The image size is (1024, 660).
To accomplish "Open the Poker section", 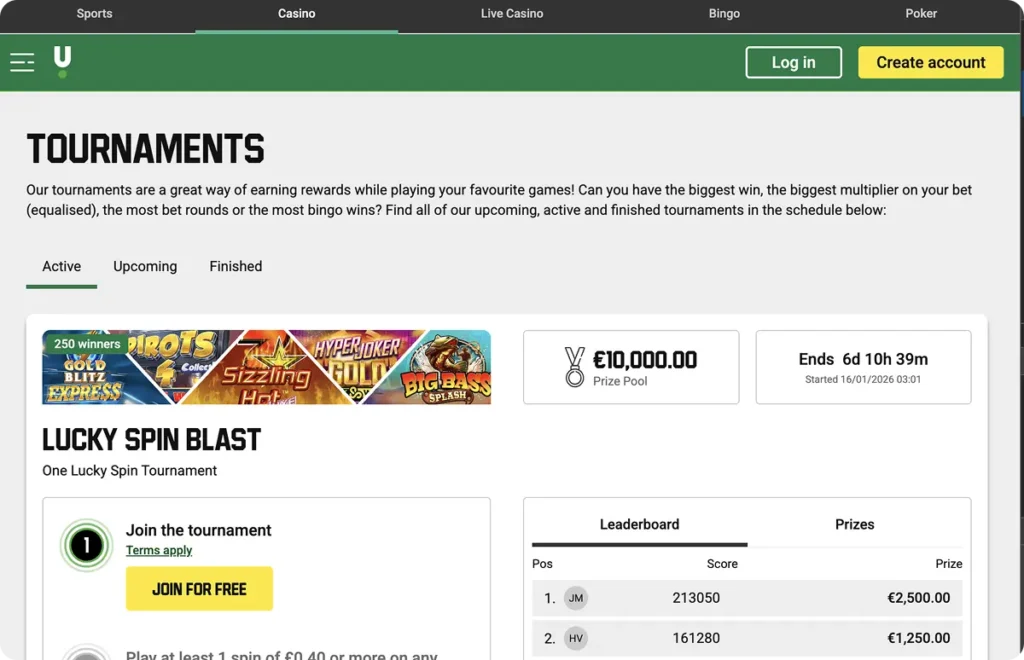I will 920,14.
